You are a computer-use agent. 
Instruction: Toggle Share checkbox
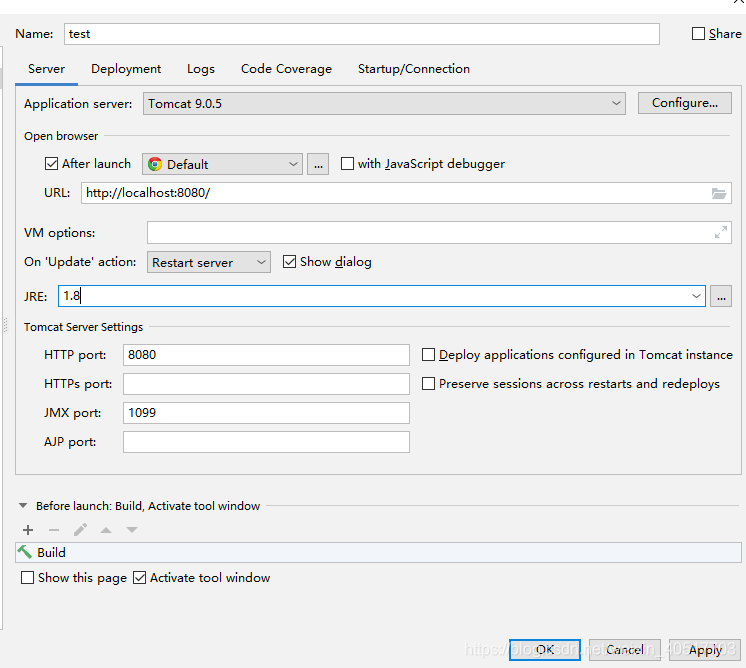tap(698, 34)
